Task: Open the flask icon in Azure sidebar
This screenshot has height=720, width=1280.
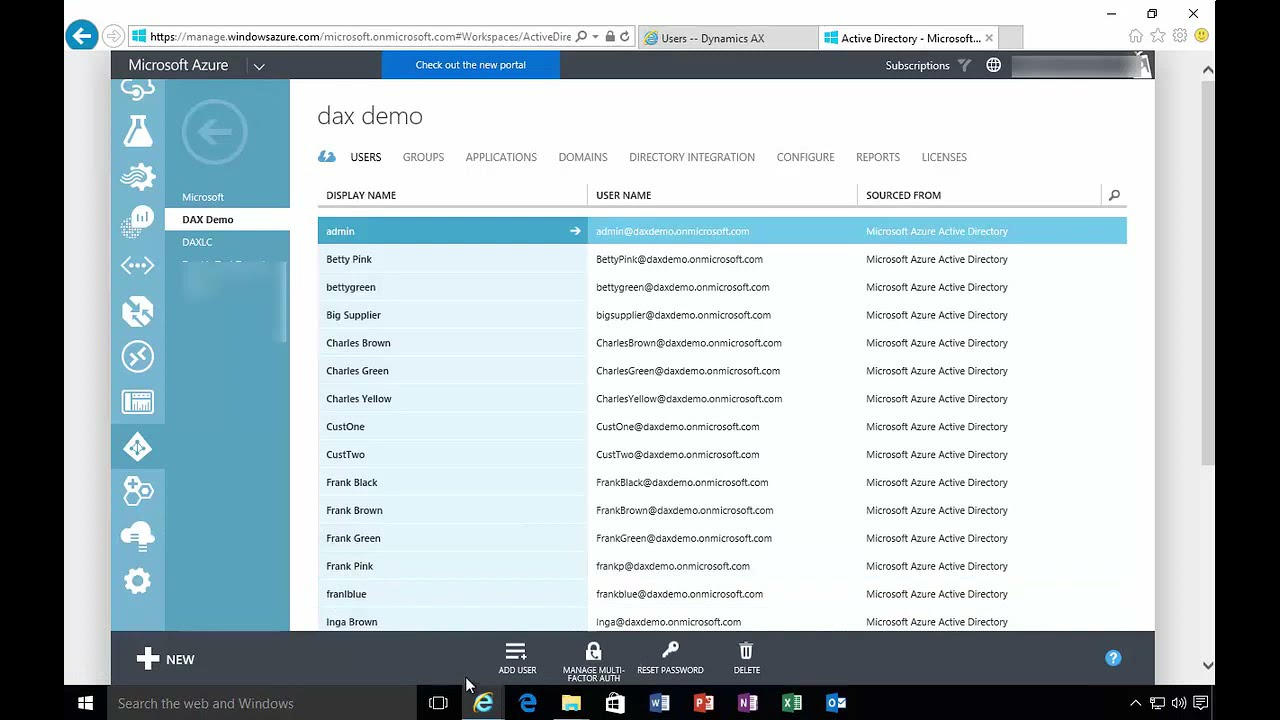Action: pyautogui.click(x=138, y=131)
